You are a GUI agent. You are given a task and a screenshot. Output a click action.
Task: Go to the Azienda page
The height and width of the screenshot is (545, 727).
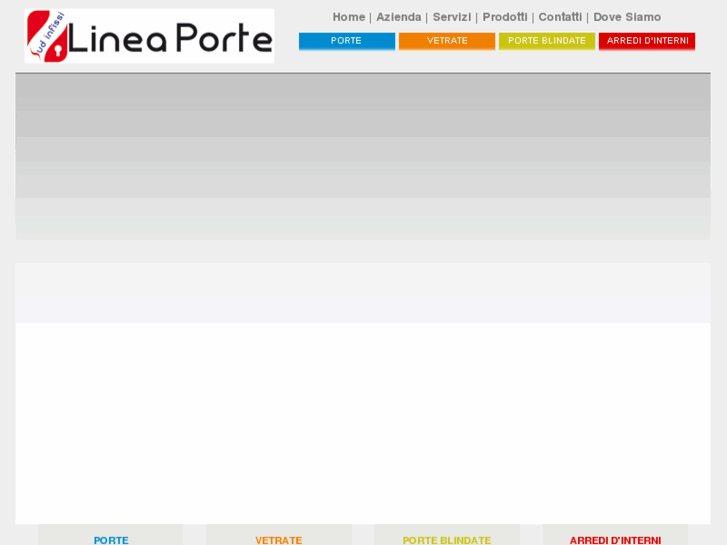[399, 17]
